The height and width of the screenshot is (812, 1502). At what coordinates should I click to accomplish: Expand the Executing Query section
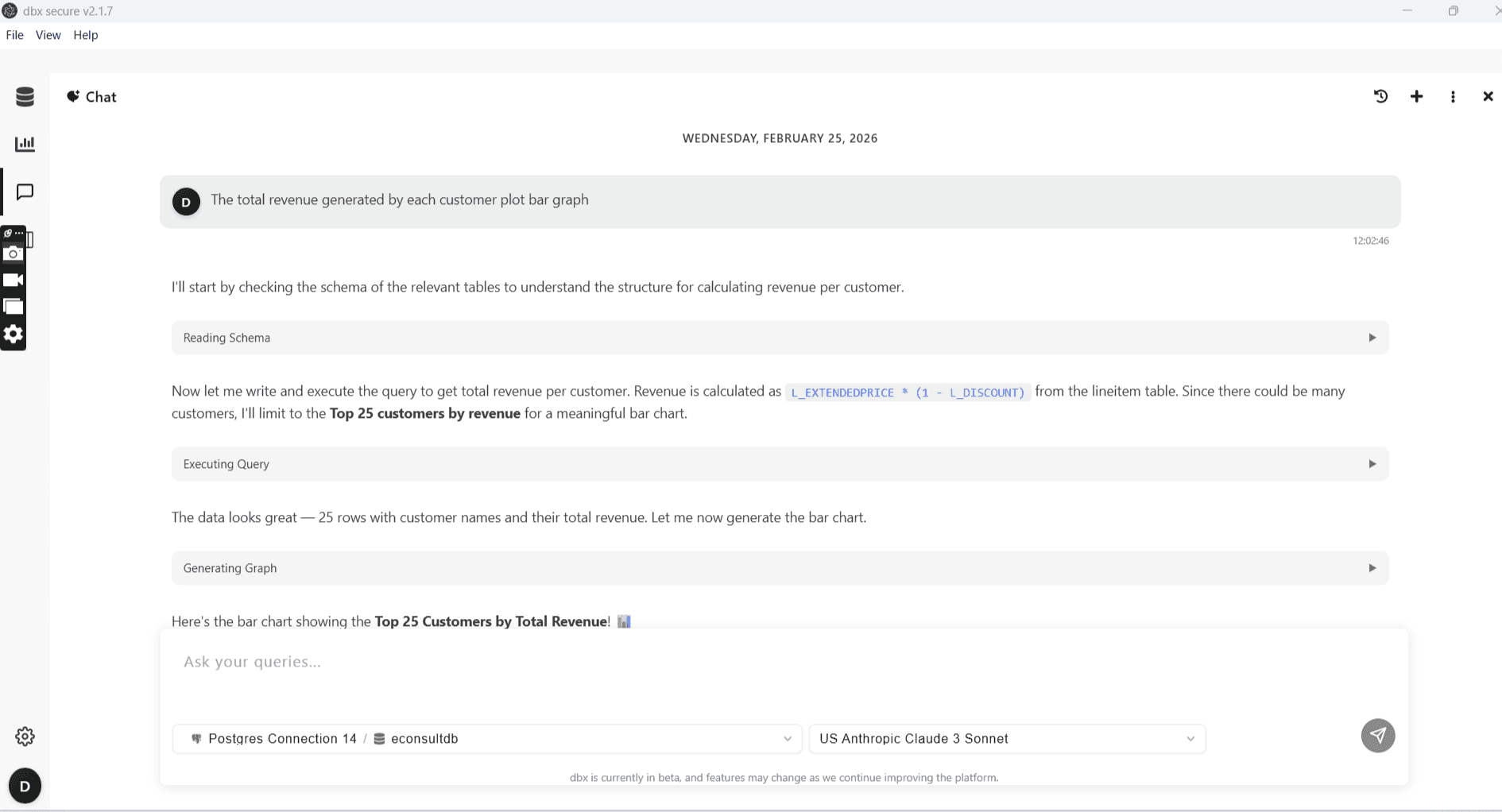(1372, 463)
